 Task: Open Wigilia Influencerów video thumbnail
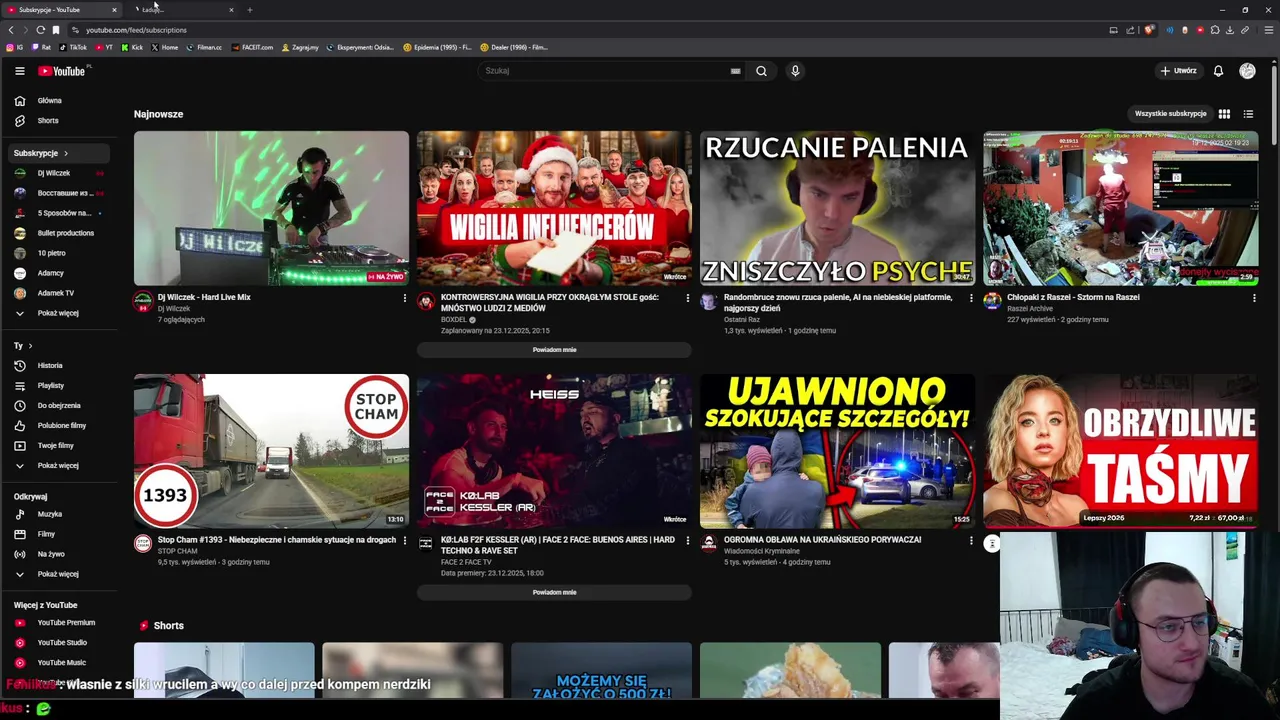(x=554, y=208)
